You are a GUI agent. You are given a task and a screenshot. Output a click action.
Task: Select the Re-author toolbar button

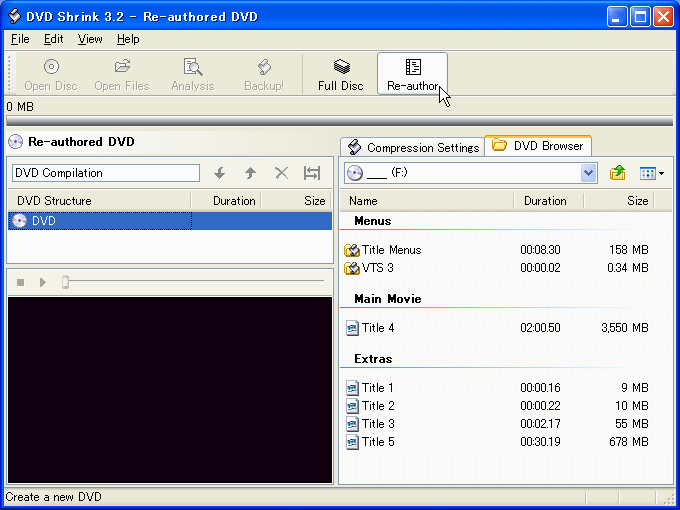(412, 74)
